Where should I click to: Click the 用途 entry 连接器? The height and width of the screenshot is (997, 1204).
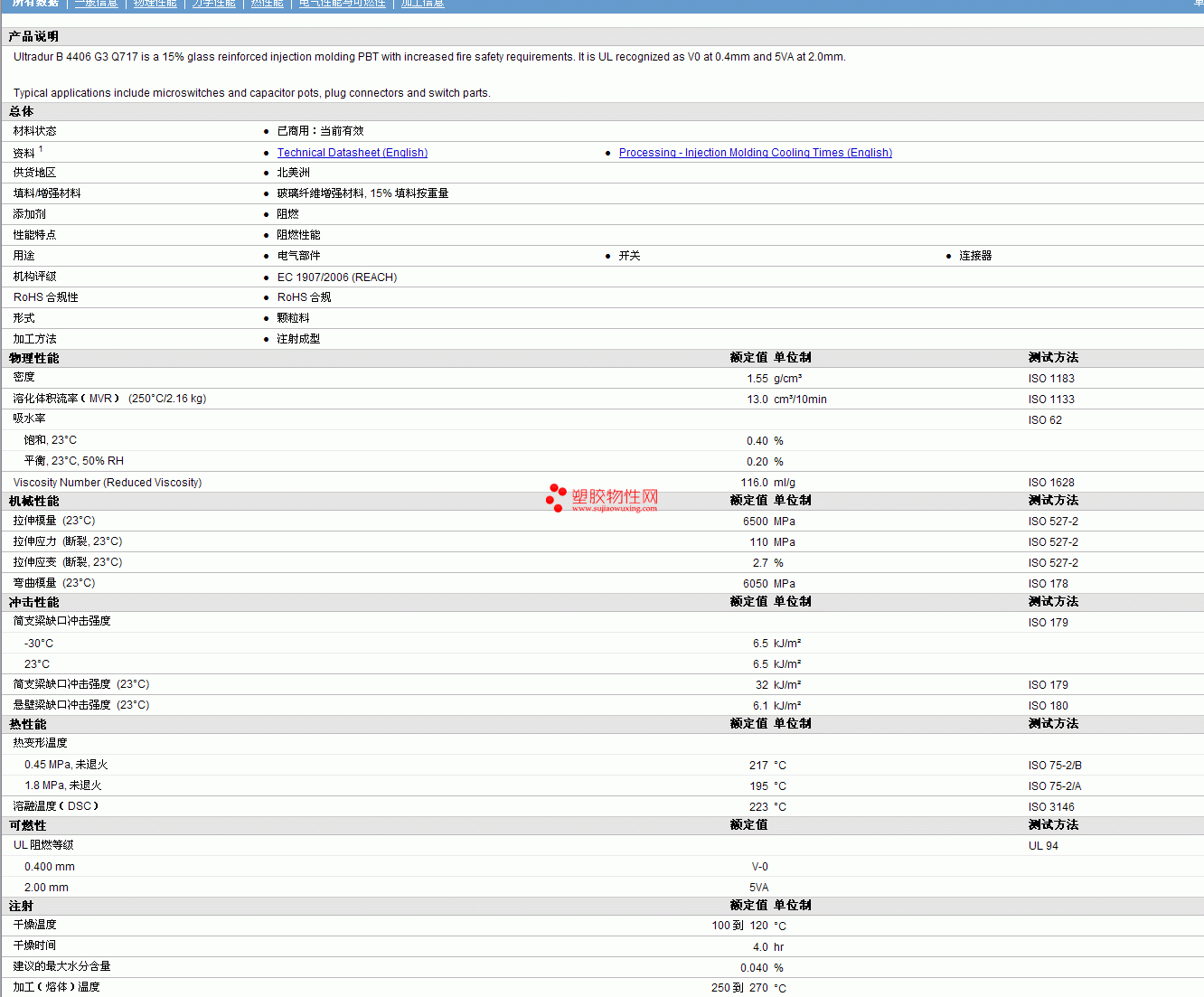(975, 256)
